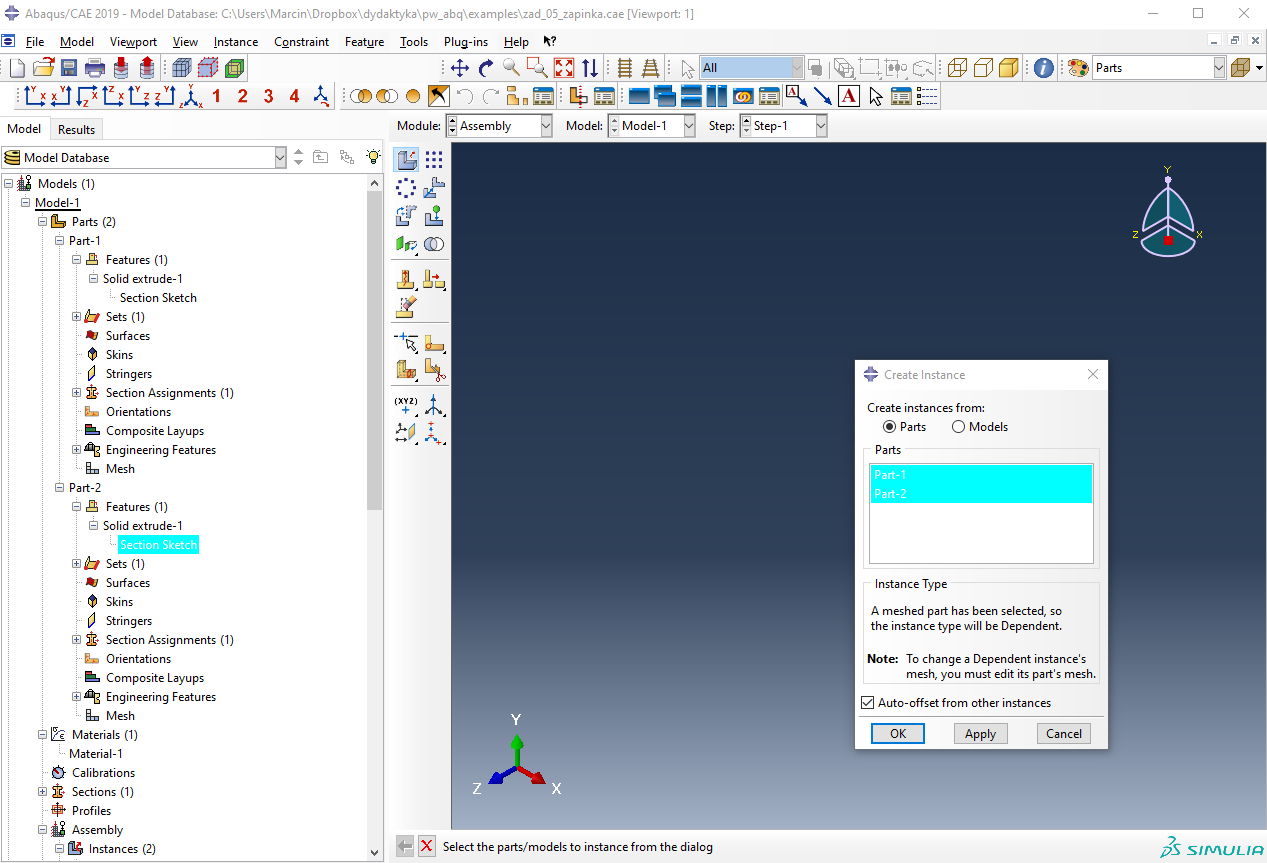This screenshot has width=1267, height=863.
Task: Click the Apply button
Action: pos(980,734)
